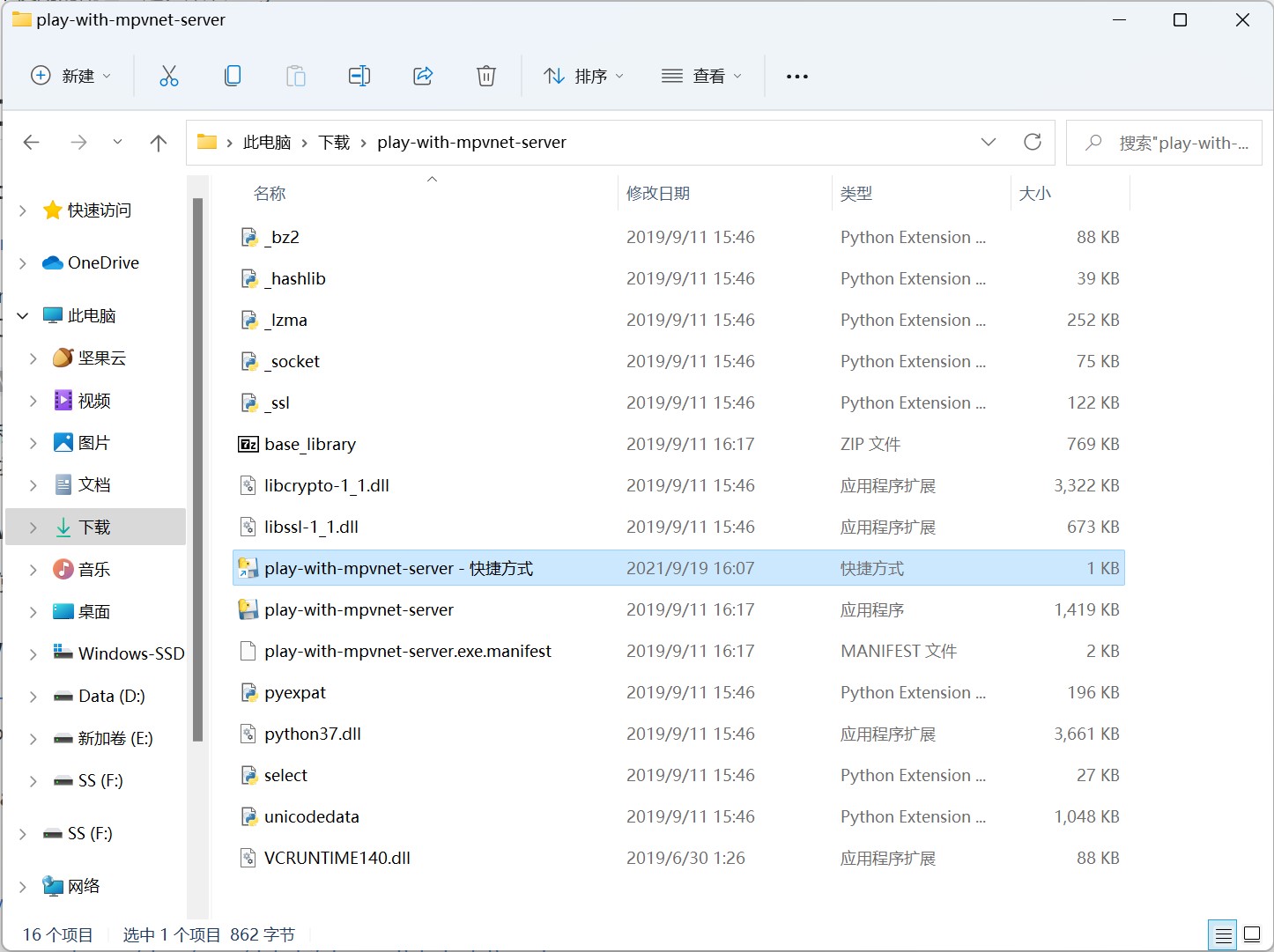Open address bar history dropdown
The height and width of the screenshot is (952, 1274).
989,142
